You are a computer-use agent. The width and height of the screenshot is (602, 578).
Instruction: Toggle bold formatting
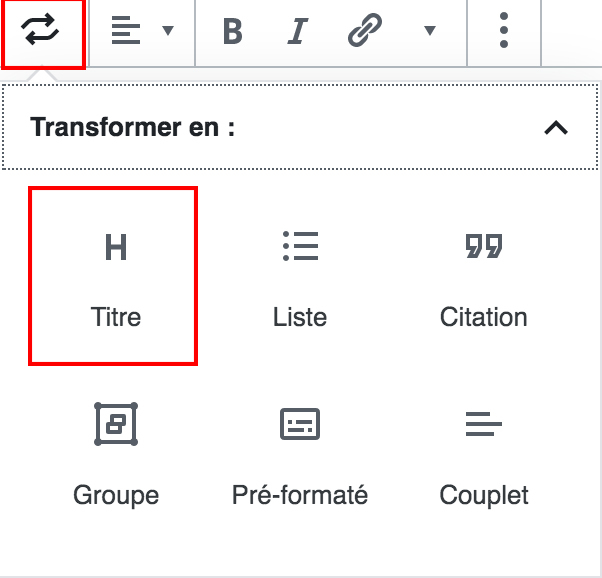tap(233, 32)
